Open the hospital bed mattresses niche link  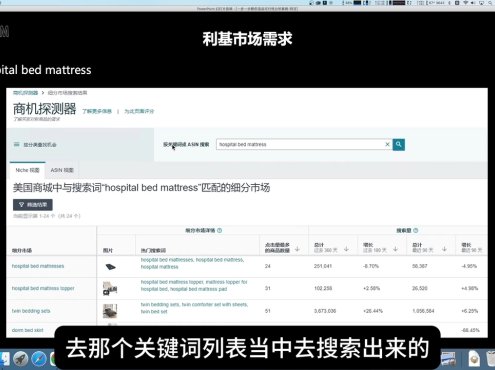tap(38, 266)
